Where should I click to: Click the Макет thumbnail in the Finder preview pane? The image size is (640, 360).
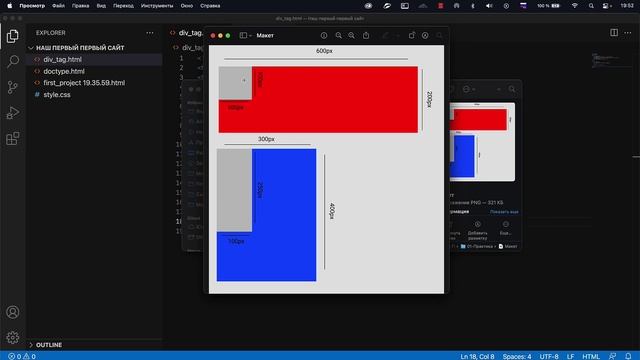click(482, 142)
